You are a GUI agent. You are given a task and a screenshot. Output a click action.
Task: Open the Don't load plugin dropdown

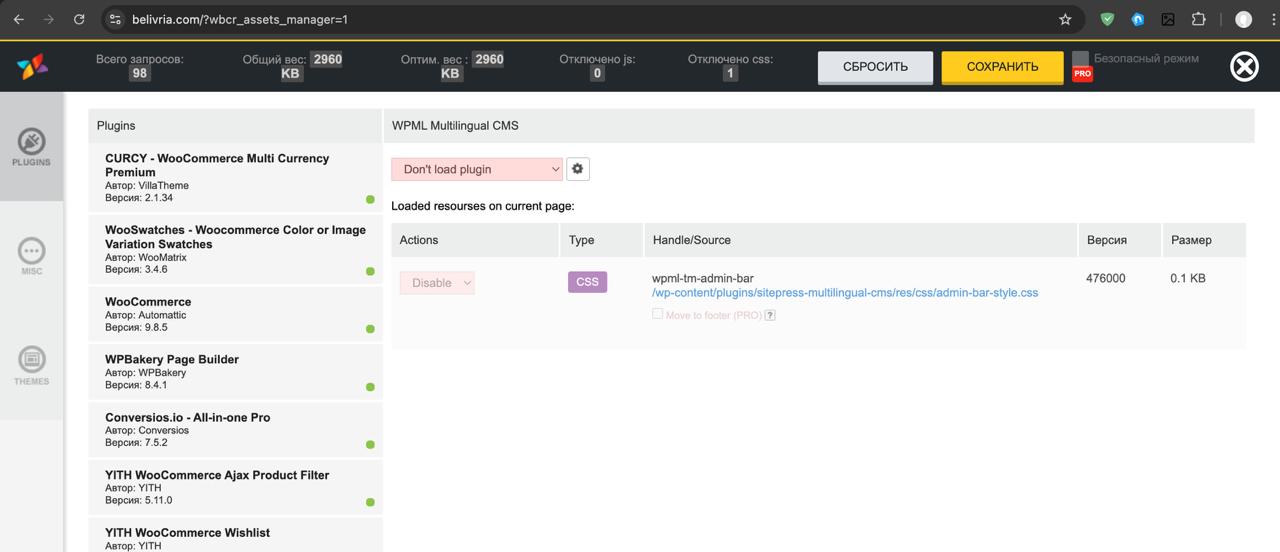477,169
